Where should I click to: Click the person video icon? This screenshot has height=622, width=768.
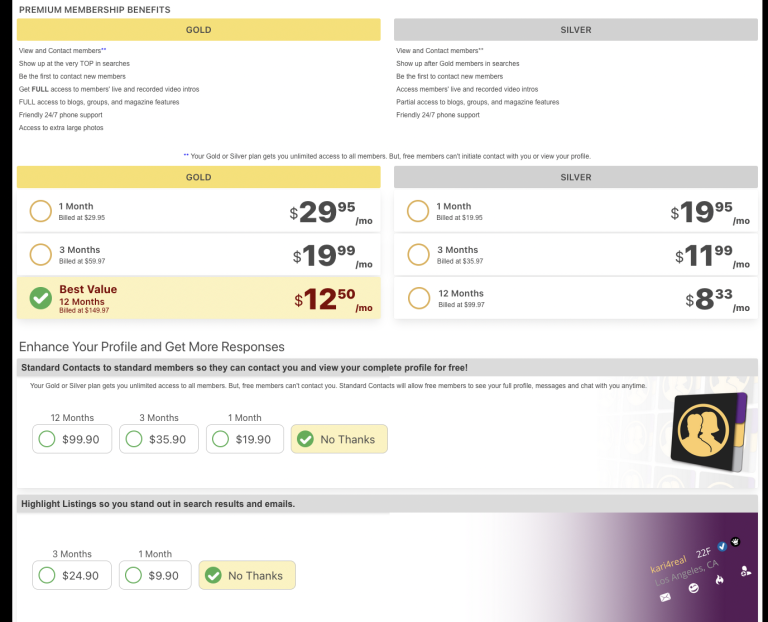pyautogui.click(x=745, y=572)
